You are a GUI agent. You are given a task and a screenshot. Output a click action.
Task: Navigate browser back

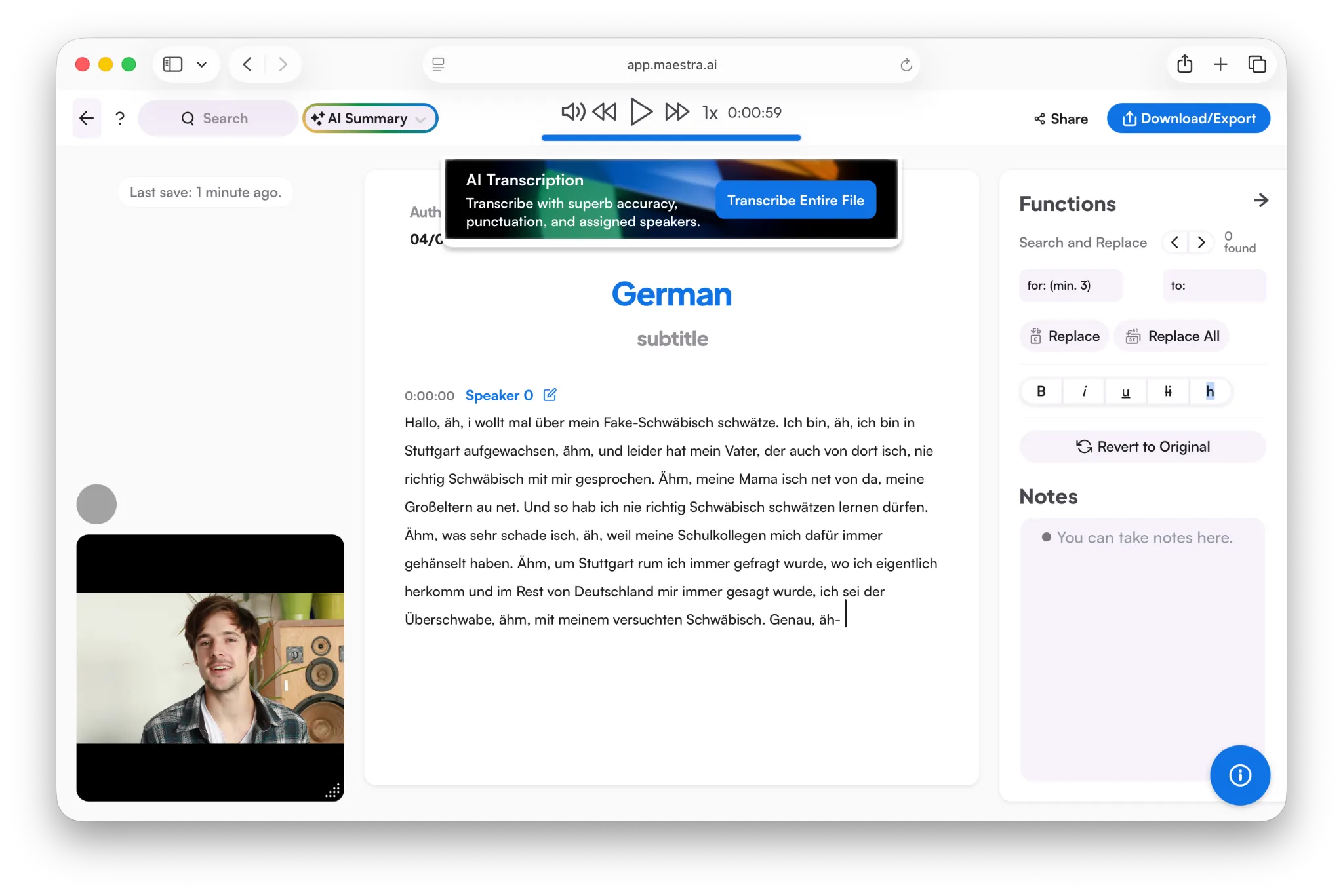pyautogui.click(x=247, y=64)
